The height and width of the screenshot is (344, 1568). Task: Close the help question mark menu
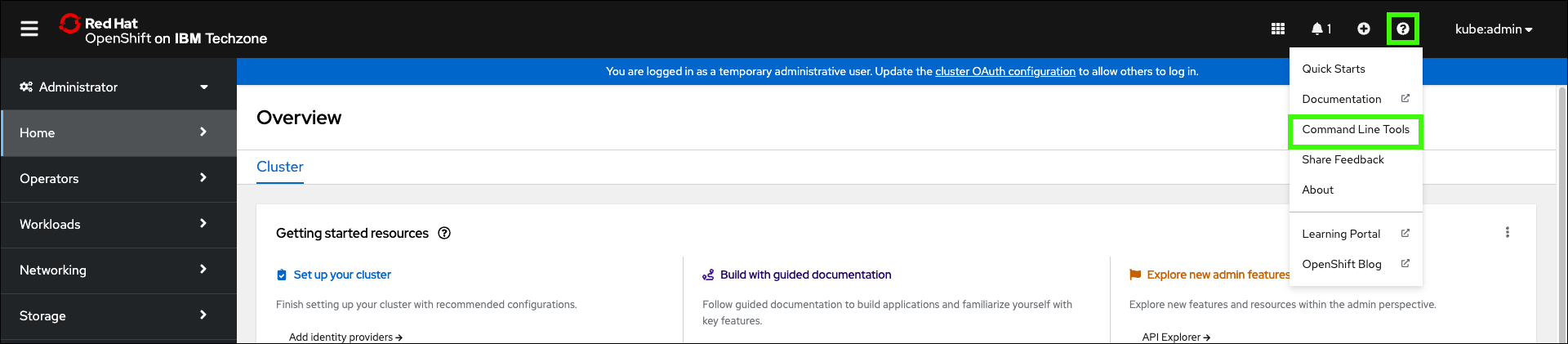tap(1402, 29)
